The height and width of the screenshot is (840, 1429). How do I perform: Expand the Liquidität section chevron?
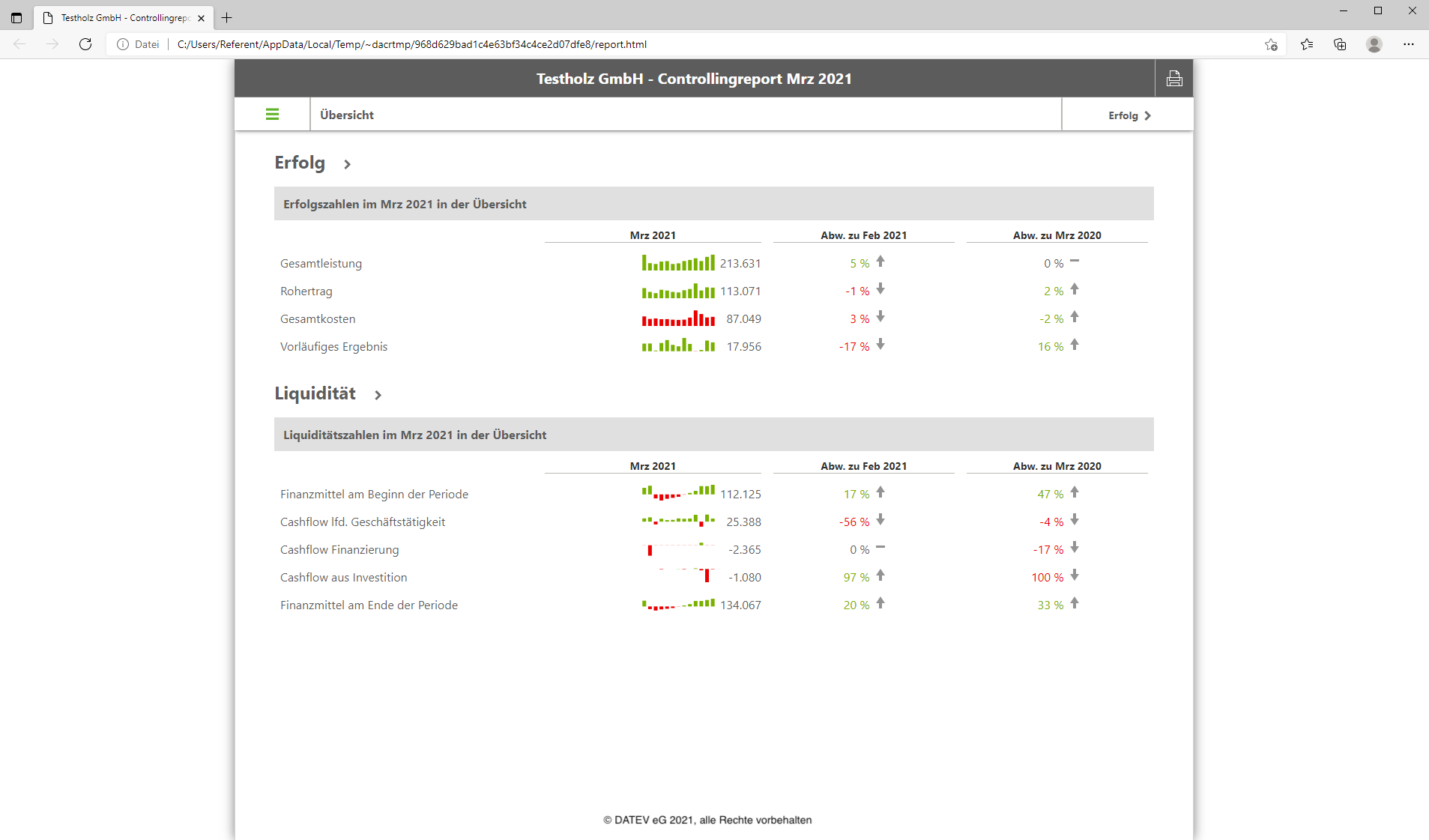coord(378,395)
